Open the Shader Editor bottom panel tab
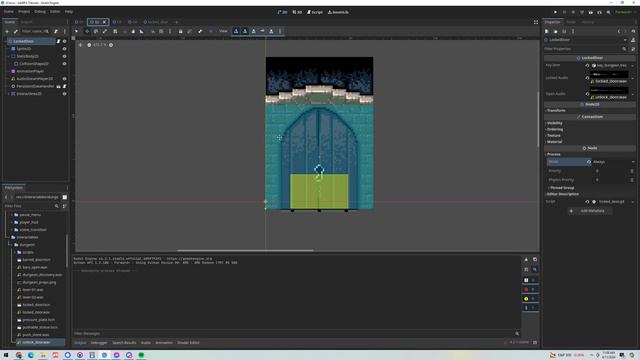640x360 pixels. (189, 343)
